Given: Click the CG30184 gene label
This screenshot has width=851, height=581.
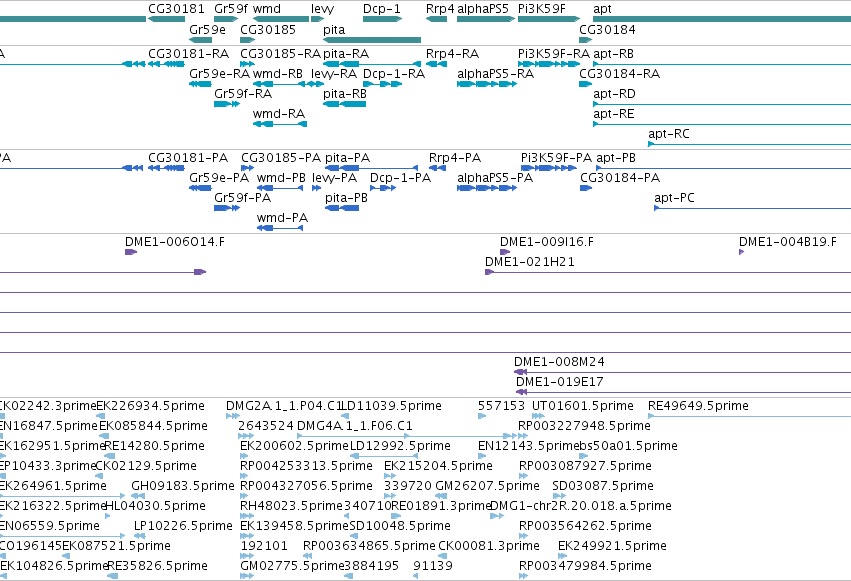Looking at the screenshot, I should pos(607,29).
